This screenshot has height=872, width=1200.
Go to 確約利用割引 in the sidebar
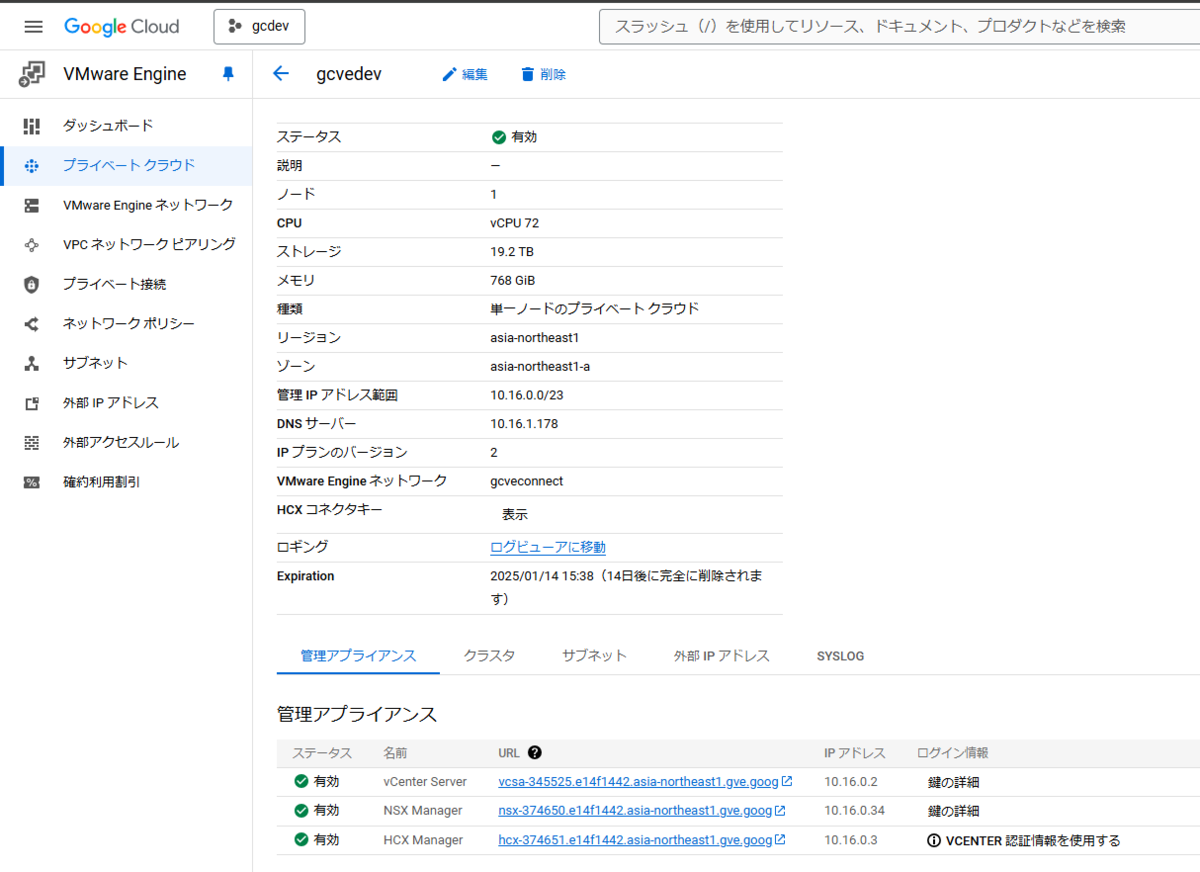click(101, 482)
